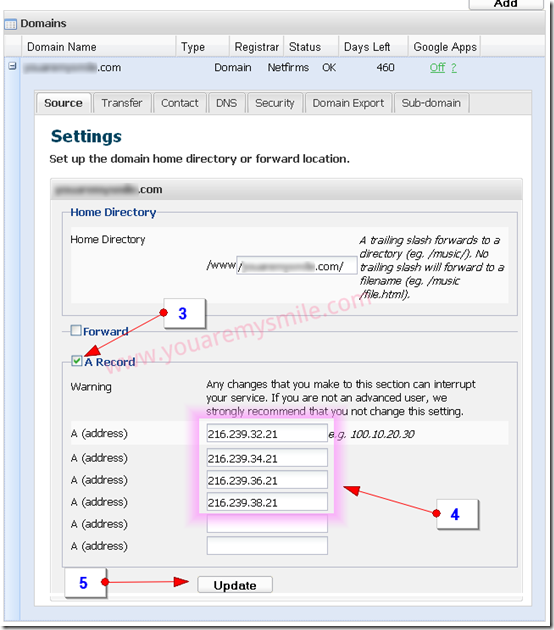Switch to the Sub-domain tab
Screen dimensions: 554x630
[431, 103]
